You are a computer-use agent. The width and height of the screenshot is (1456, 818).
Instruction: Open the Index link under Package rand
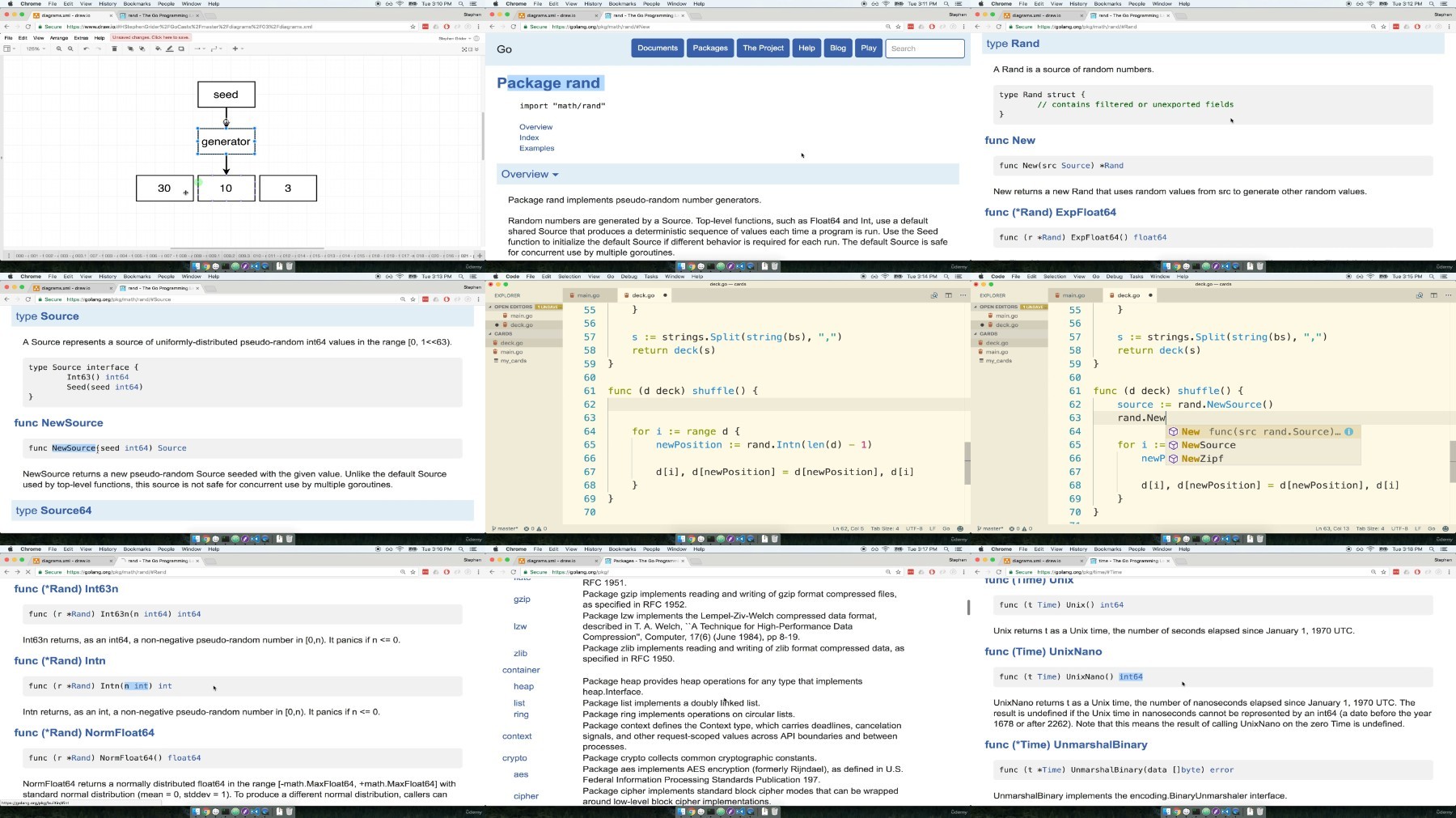[x=529, y=138]
